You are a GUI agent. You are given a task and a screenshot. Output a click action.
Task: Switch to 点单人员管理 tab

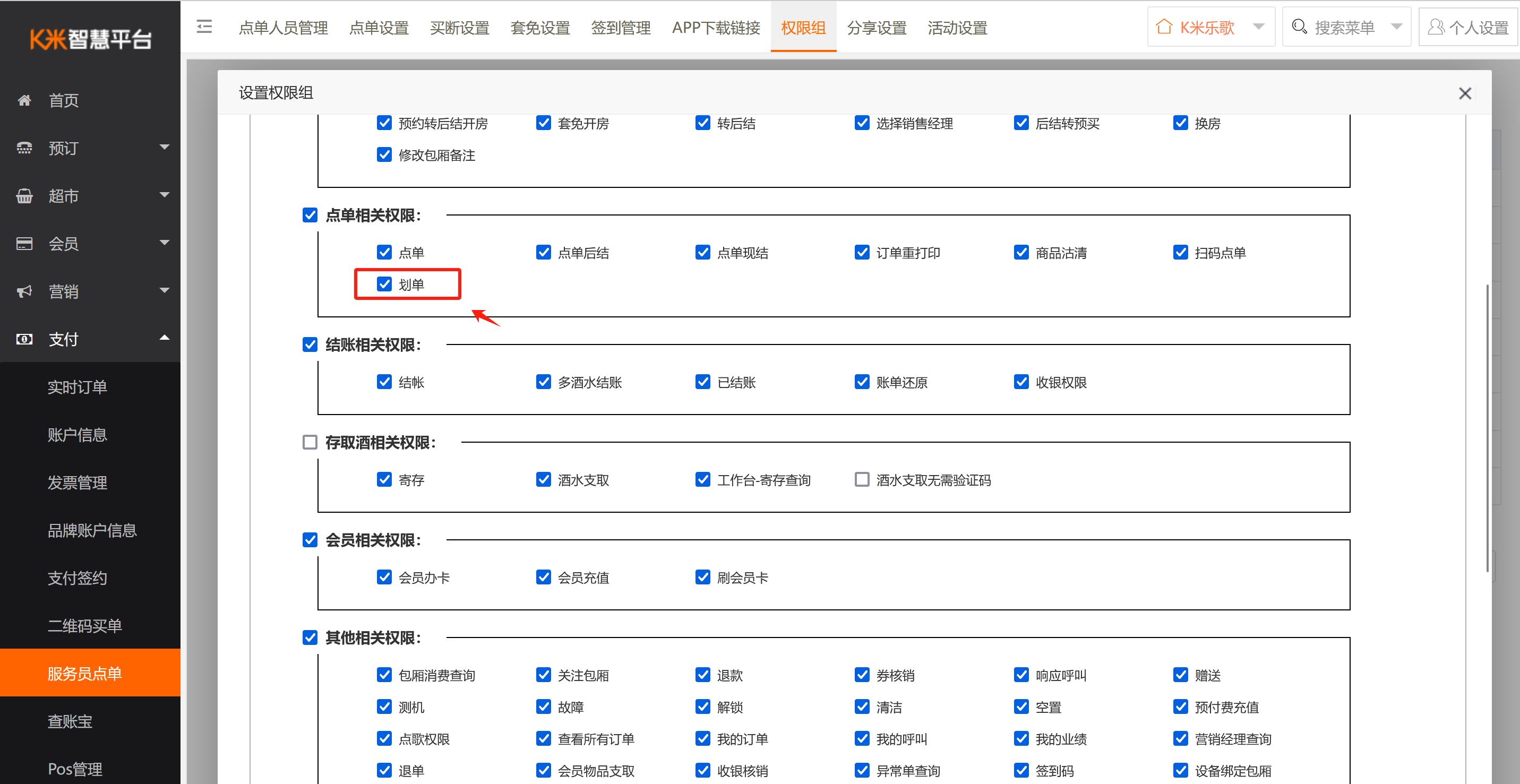[283, 28]
